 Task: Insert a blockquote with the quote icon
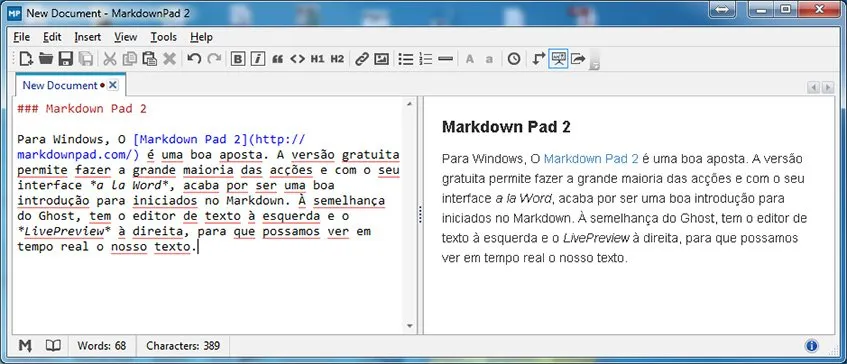[278, 59]
